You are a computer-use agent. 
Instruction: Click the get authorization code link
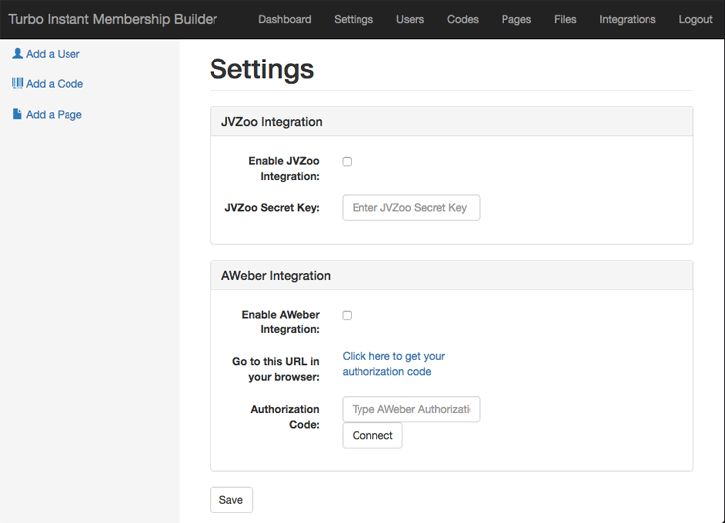pyautogui.click(x=393, y=364)
